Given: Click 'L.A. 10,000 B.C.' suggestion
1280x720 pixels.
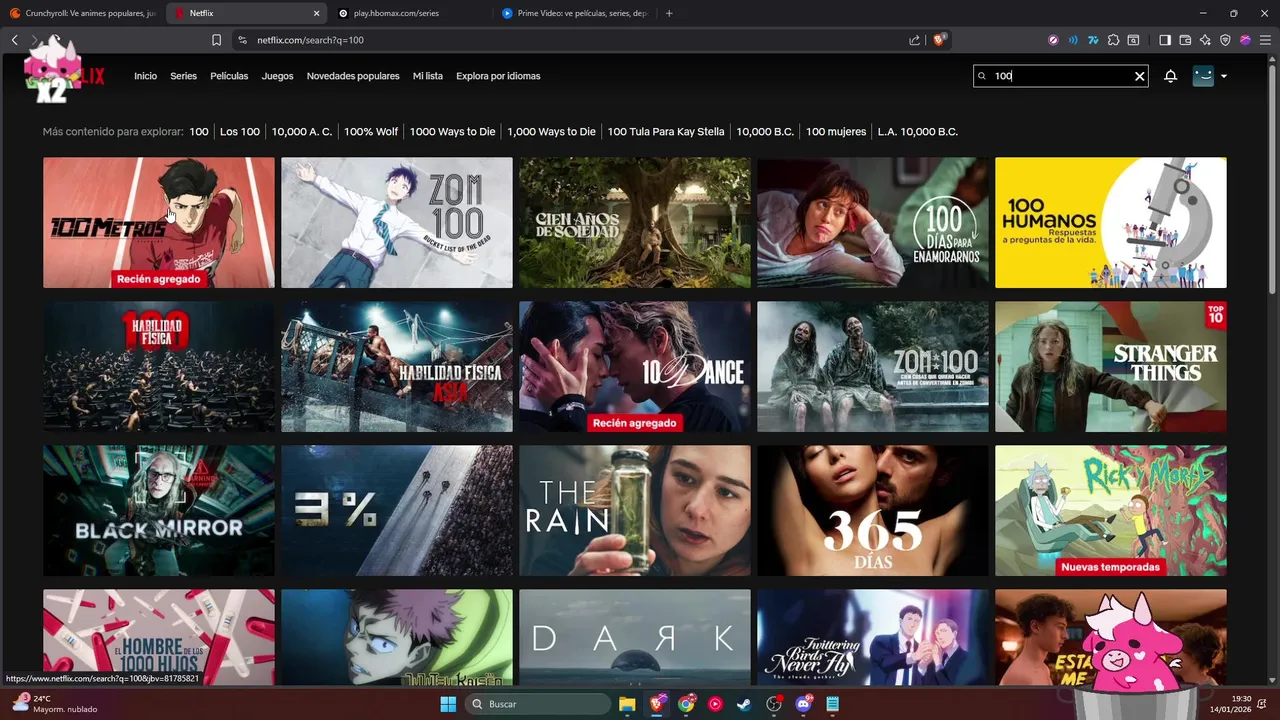Looking at the screenshot, I should point(918,132).
